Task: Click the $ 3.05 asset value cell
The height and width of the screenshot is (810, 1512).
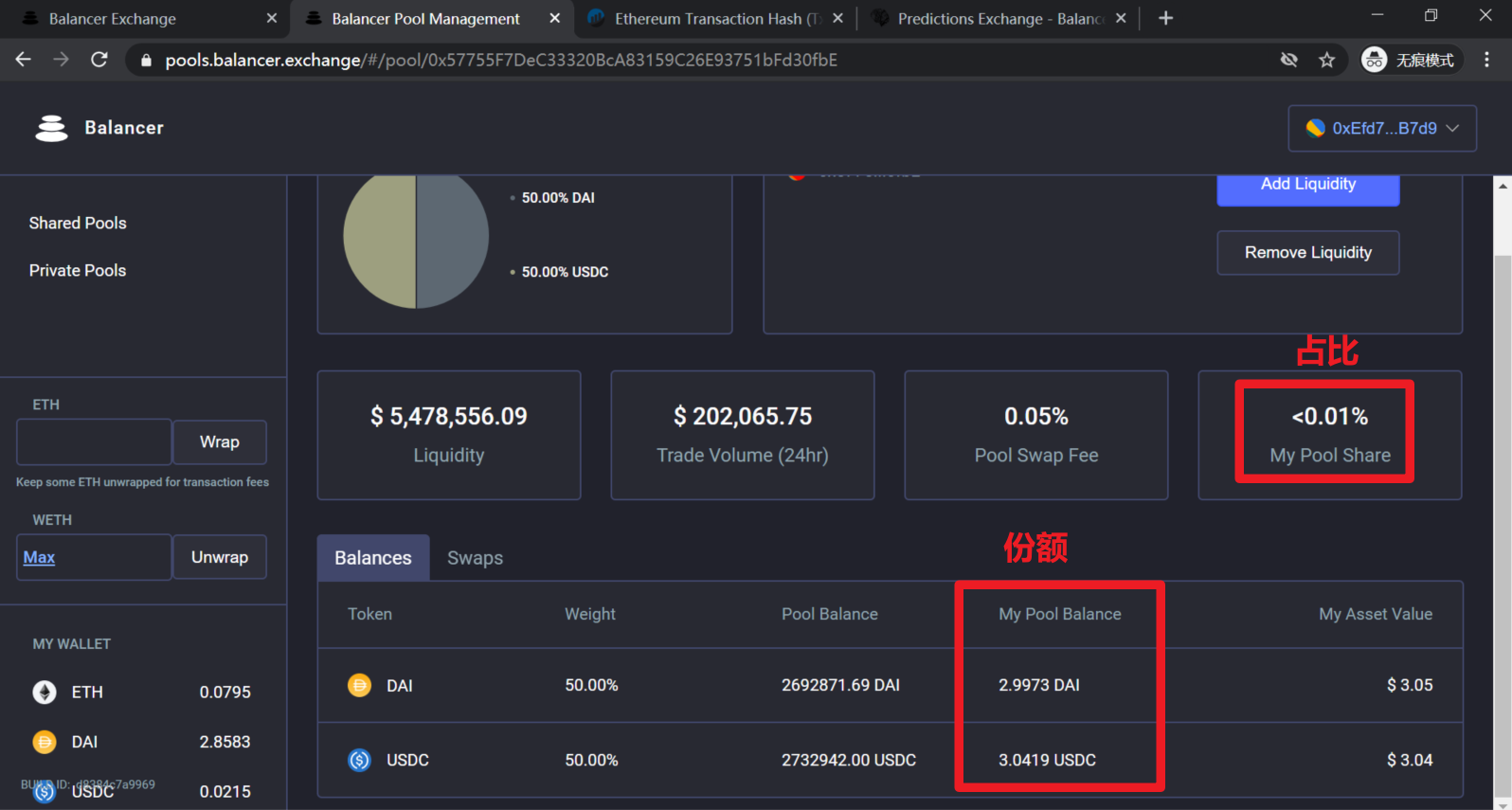Action: pos(1410,685)
